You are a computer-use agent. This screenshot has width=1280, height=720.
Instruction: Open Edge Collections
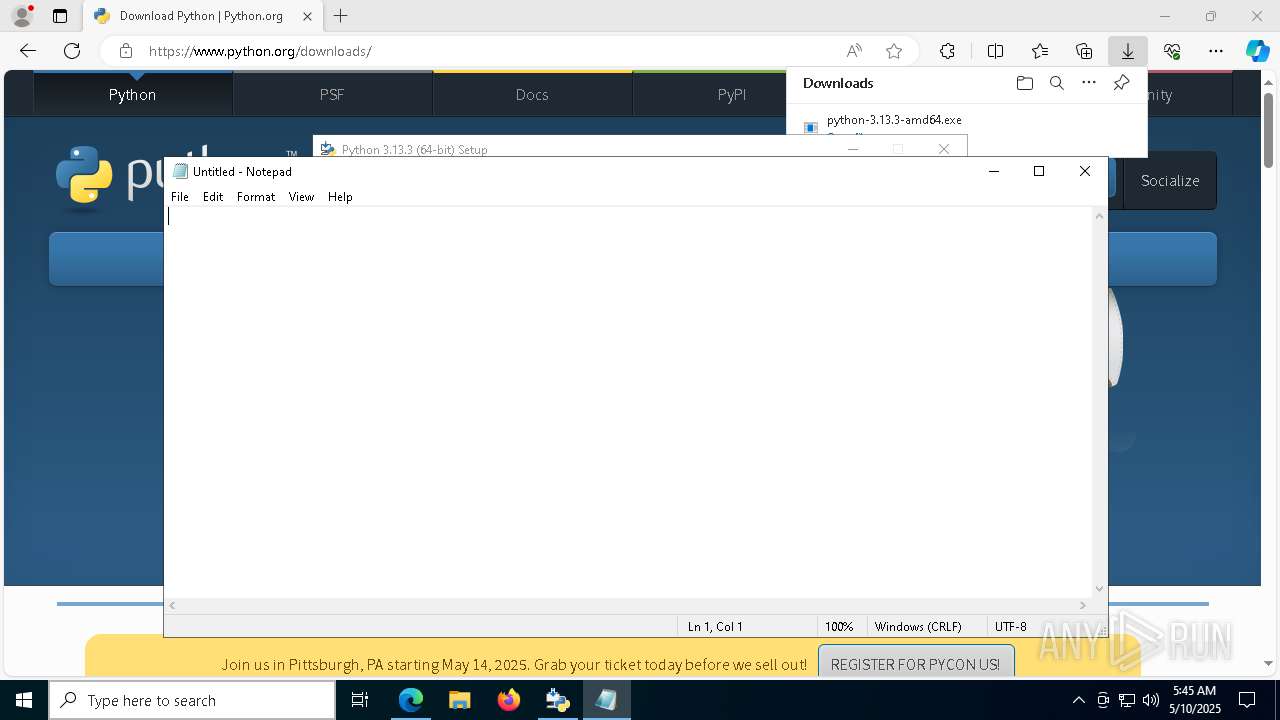tap(1084, 51)
